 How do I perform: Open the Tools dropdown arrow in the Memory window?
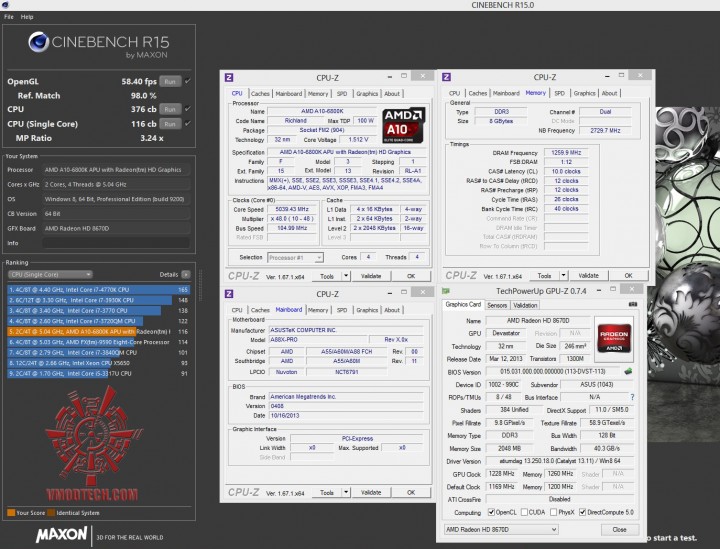(x=563, y=275)
